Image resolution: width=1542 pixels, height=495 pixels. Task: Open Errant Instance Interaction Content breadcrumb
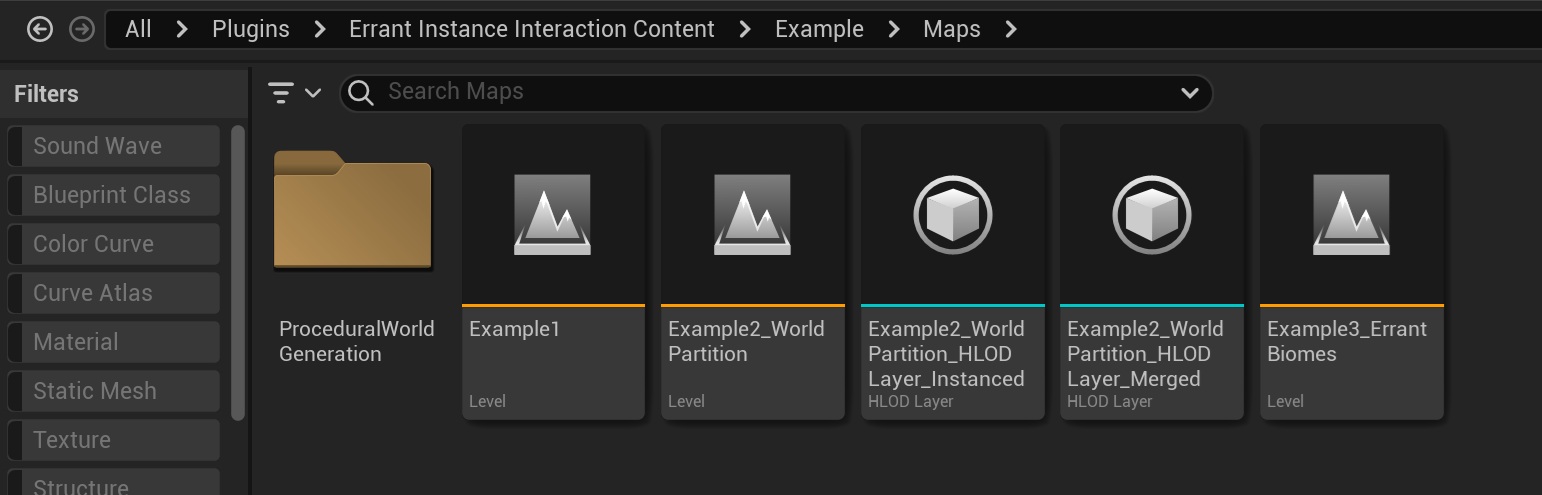click(531, 29)
